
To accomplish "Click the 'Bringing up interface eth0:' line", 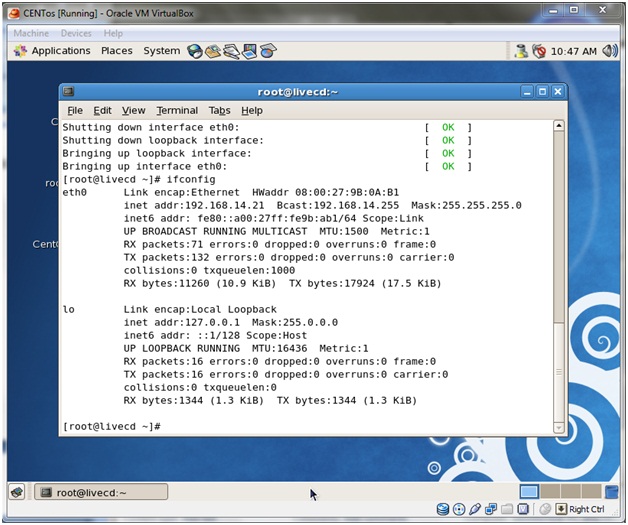I will (x=145, y=167).
